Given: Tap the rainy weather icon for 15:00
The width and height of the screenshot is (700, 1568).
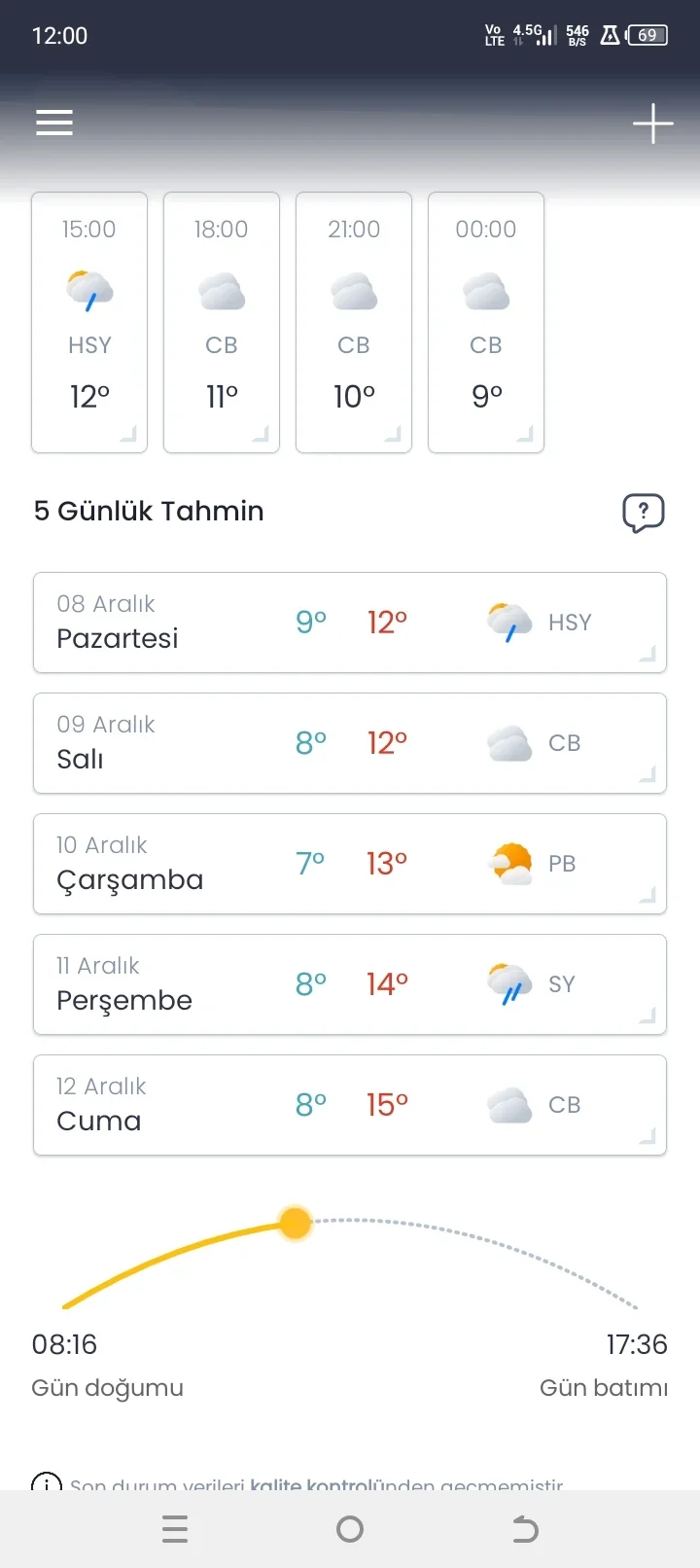Looking at the screenshot, I should pyautogui.click(x=89, y=290).
